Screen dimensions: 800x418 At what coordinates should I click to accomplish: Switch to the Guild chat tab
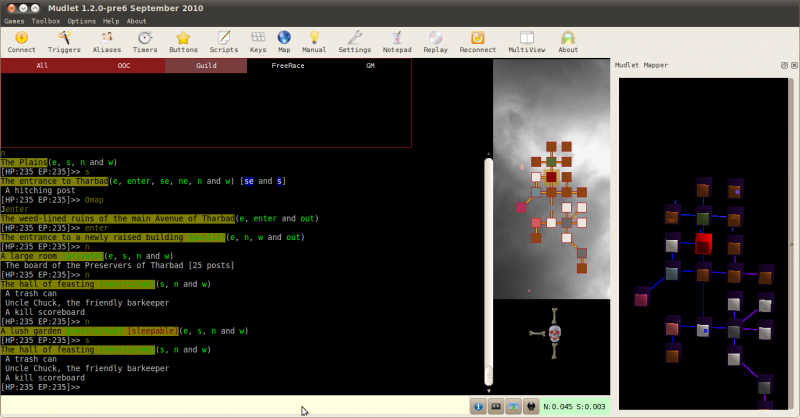point(206,65)
